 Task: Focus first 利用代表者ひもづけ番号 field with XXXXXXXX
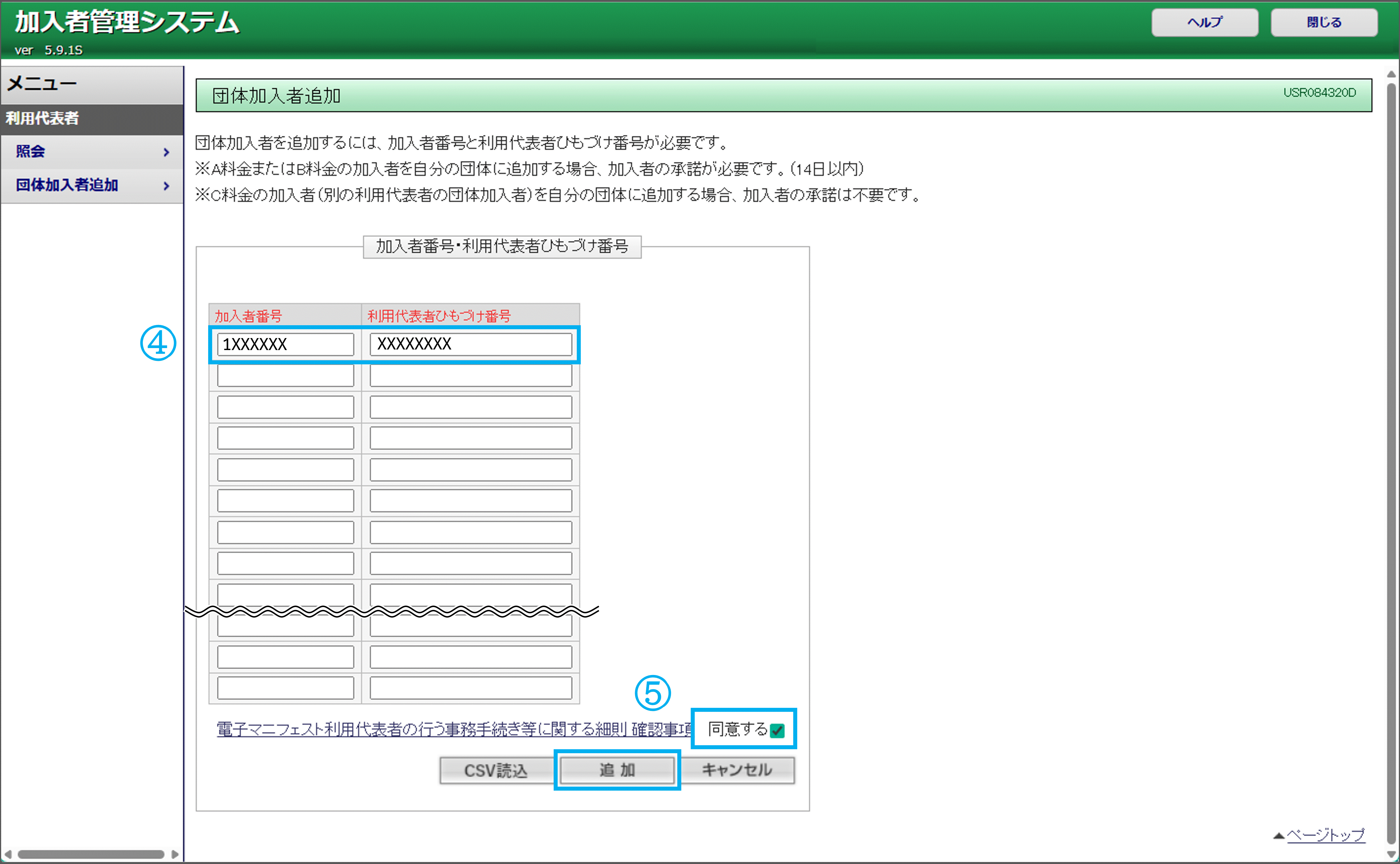pos(470,344)
